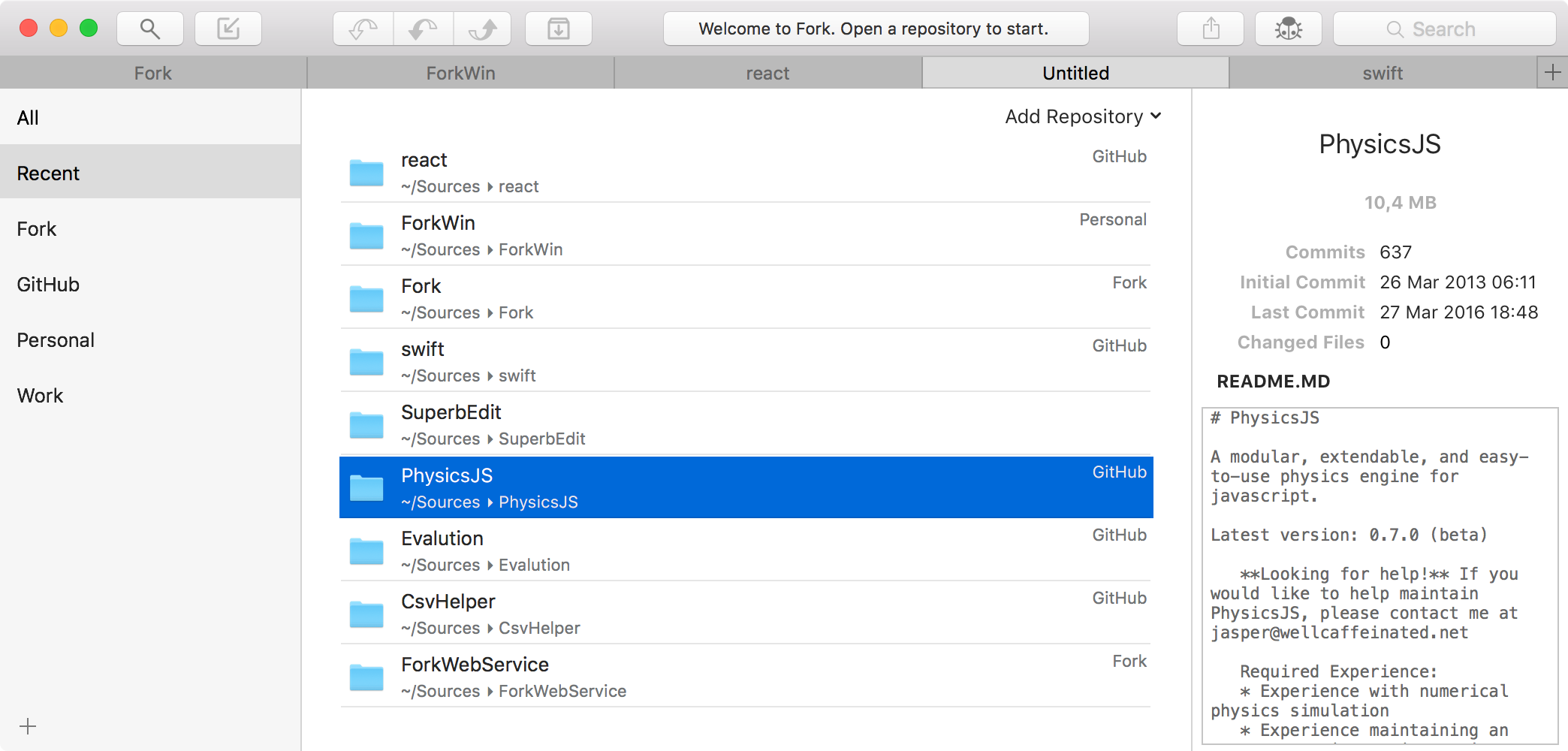This screenshot has width=1568, height=751.
Task: Select the react repository row
Action: [x=746, y=171]
